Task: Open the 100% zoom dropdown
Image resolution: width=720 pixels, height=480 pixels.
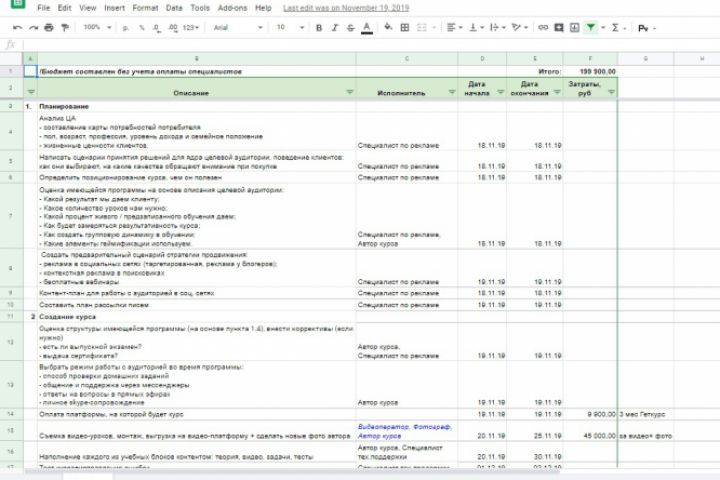Action: coord(97,28)
